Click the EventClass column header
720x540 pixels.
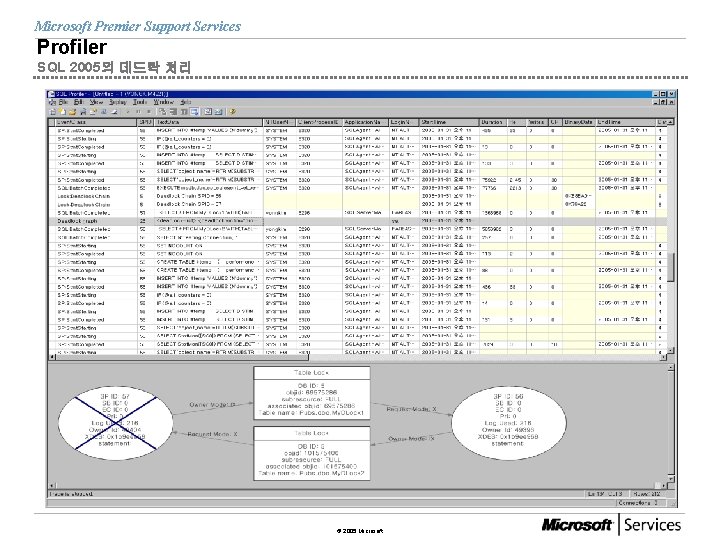pyautogui.click(x=96, y=122)
